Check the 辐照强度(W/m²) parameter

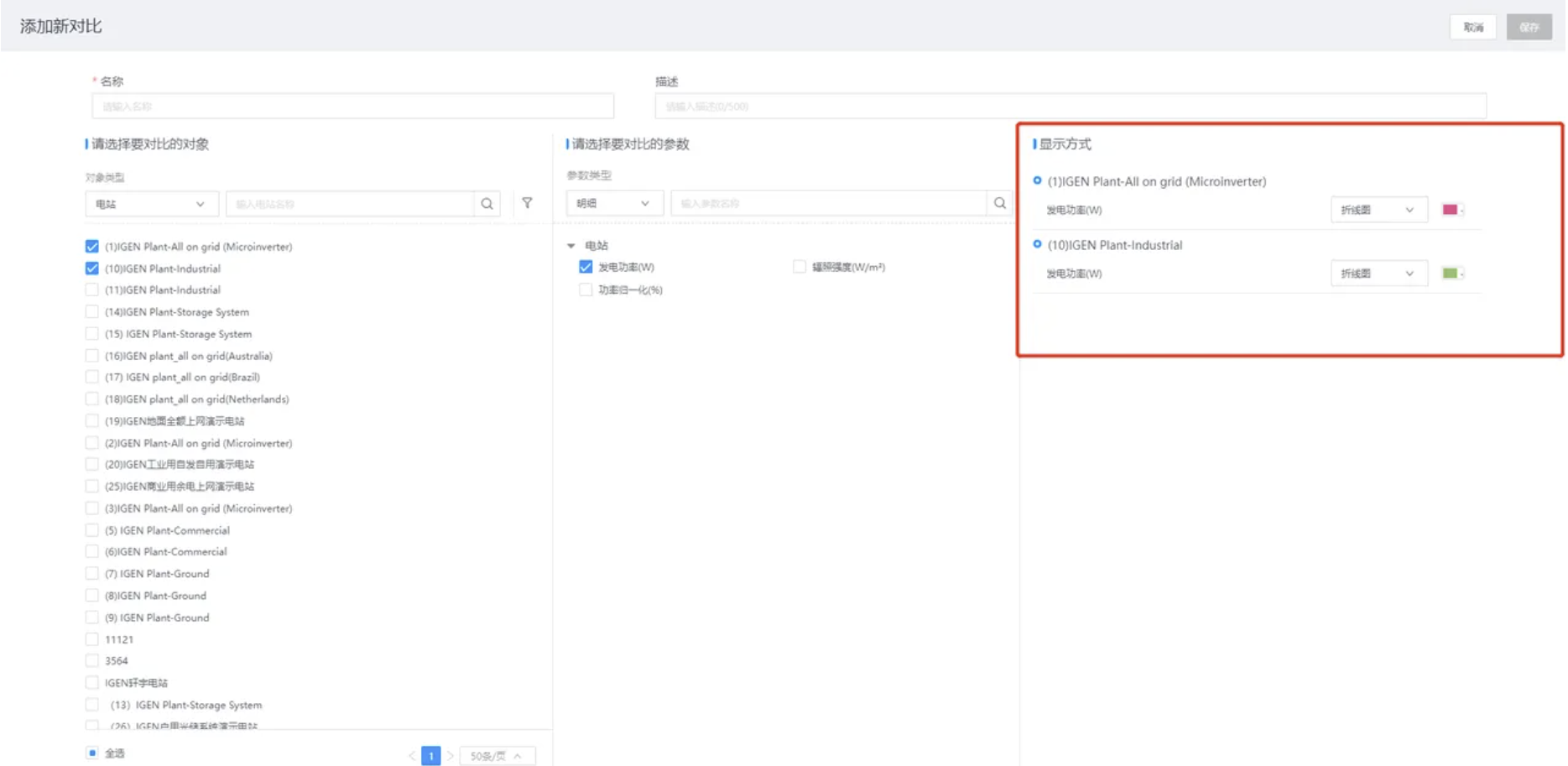800,267
